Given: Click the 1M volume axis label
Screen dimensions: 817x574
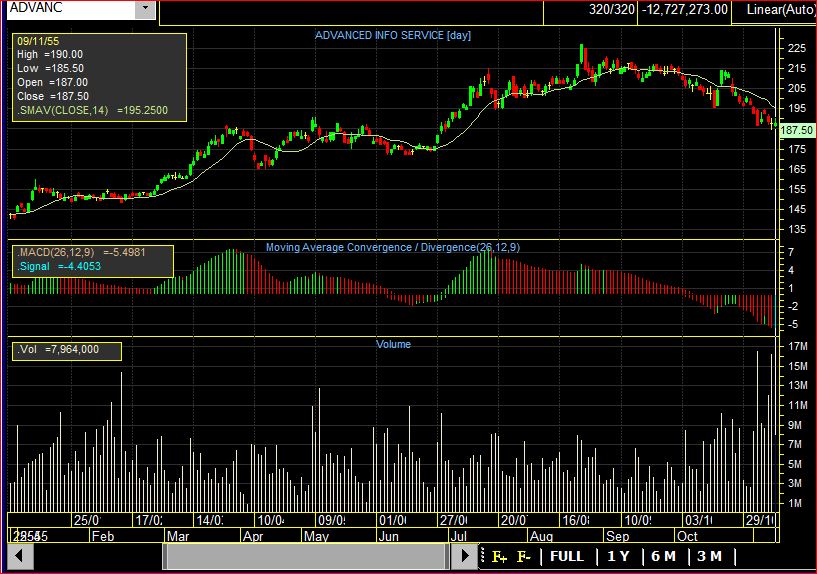Looking at the screenshot, I should pos(795,503).
